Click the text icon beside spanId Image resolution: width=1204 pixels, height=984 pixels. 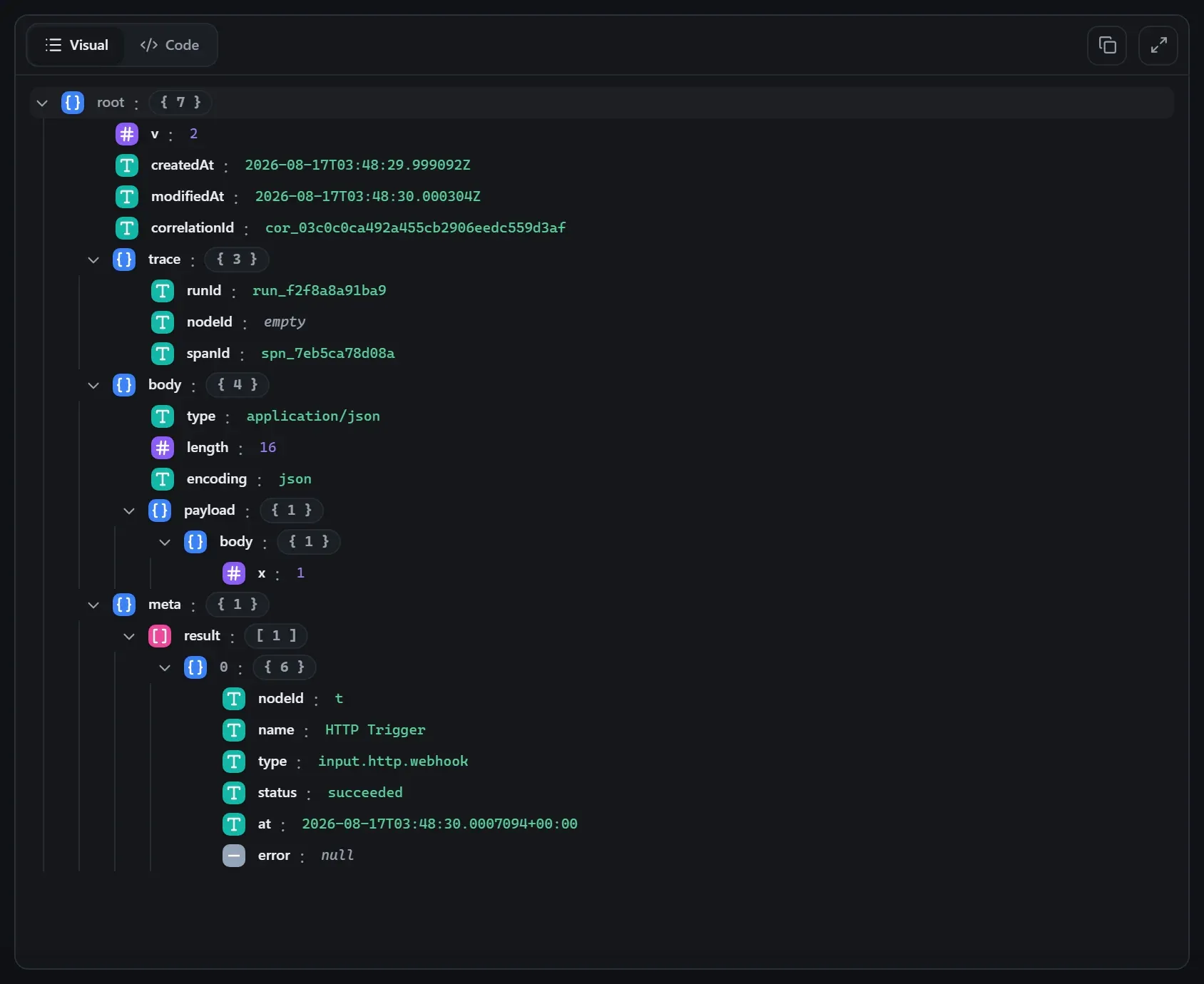coord(163,354)
